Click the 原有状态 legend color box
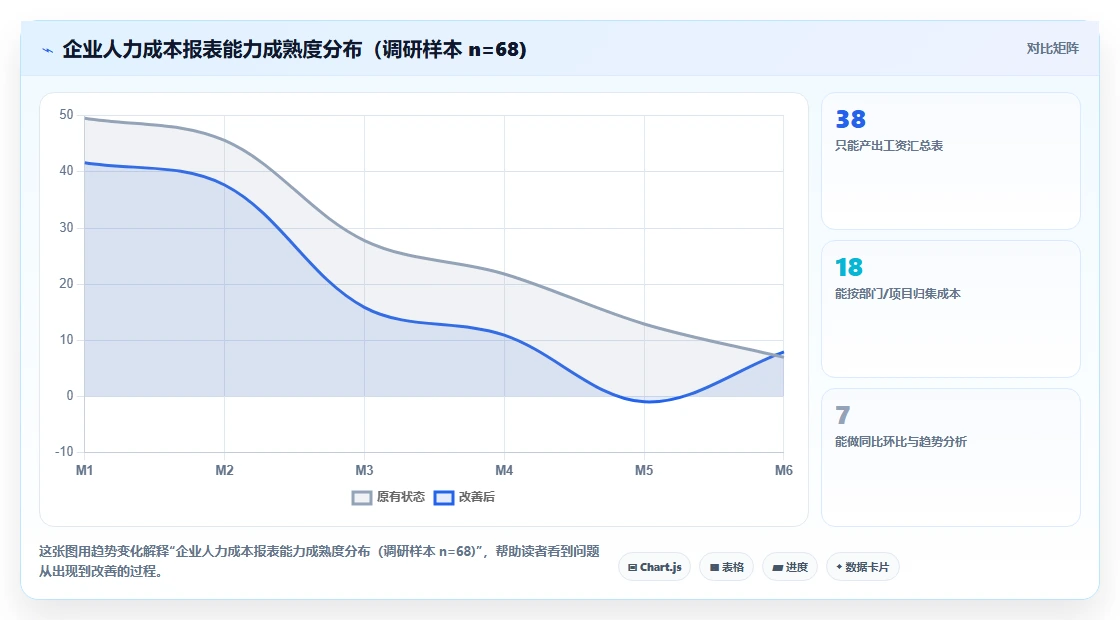The image size is (1120, 620). pyautogui.click(x=361, y=497)
